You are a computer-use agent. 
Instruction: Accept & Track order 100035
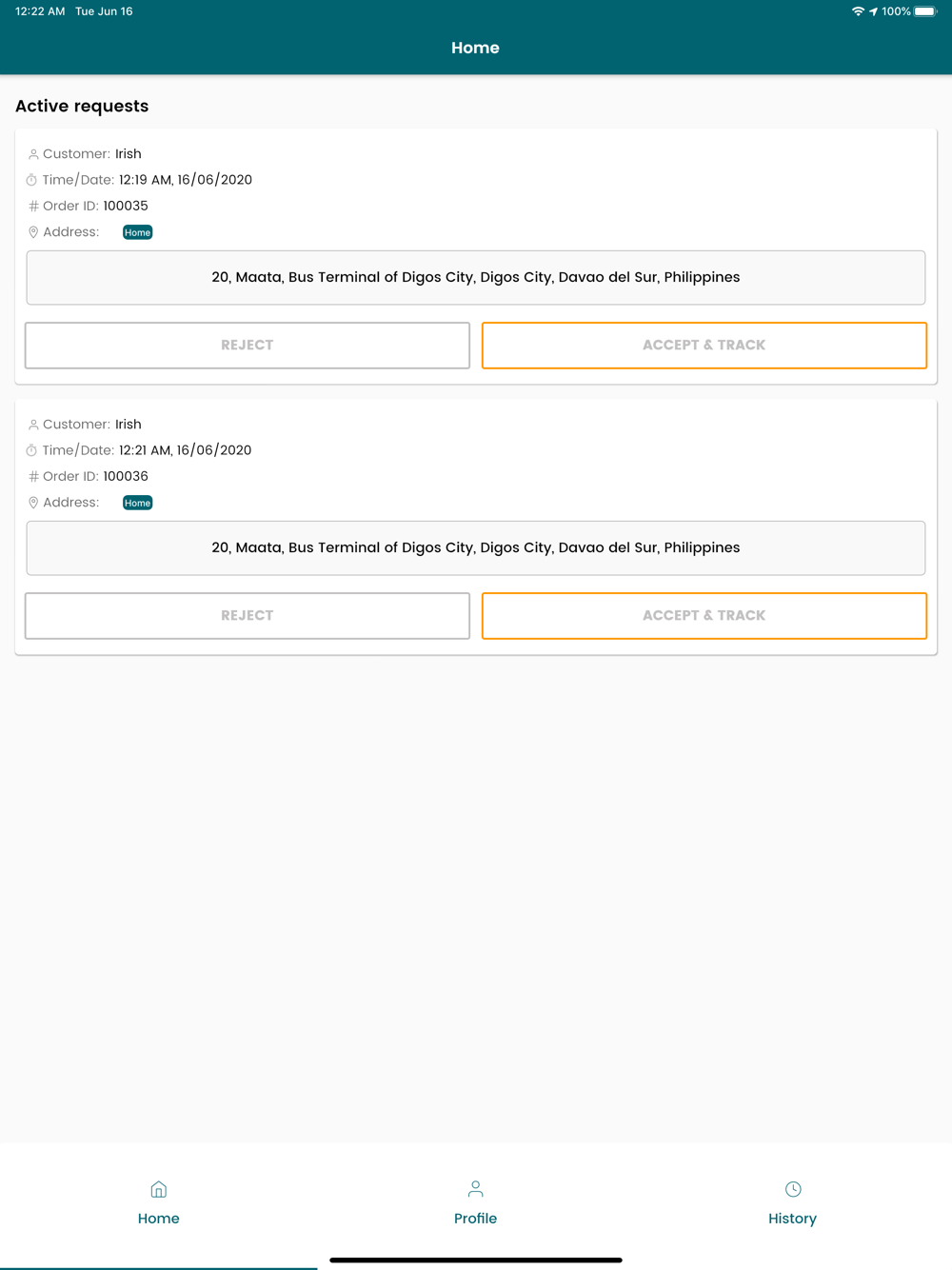[x=704, y=346]
